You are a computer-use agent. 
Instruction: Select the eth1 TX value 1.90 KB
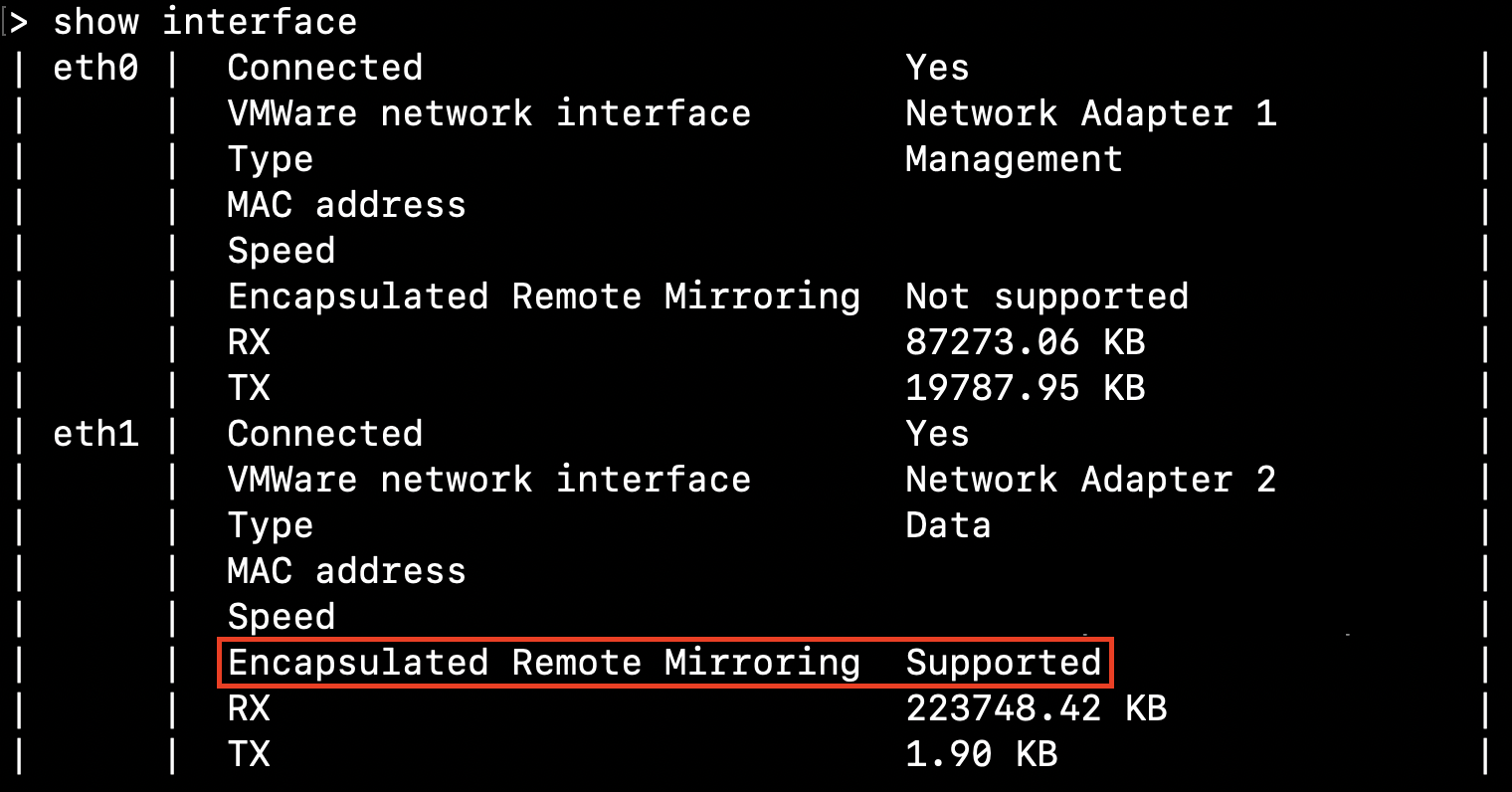coord(981,754)
